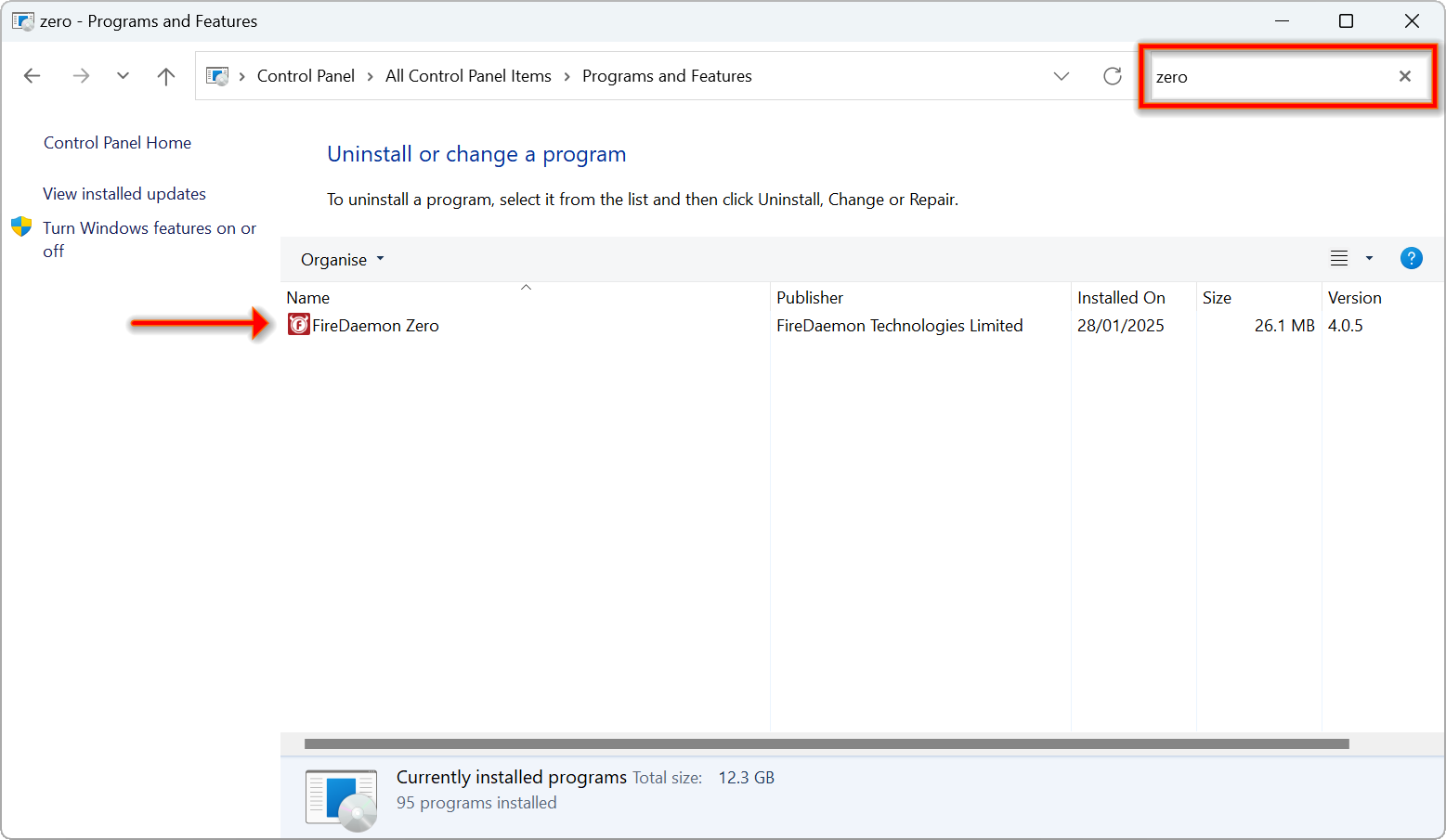Screen dimensions: 1446x840
Task: Minimize the Programs and Features window
Action: coord(1282,21)
